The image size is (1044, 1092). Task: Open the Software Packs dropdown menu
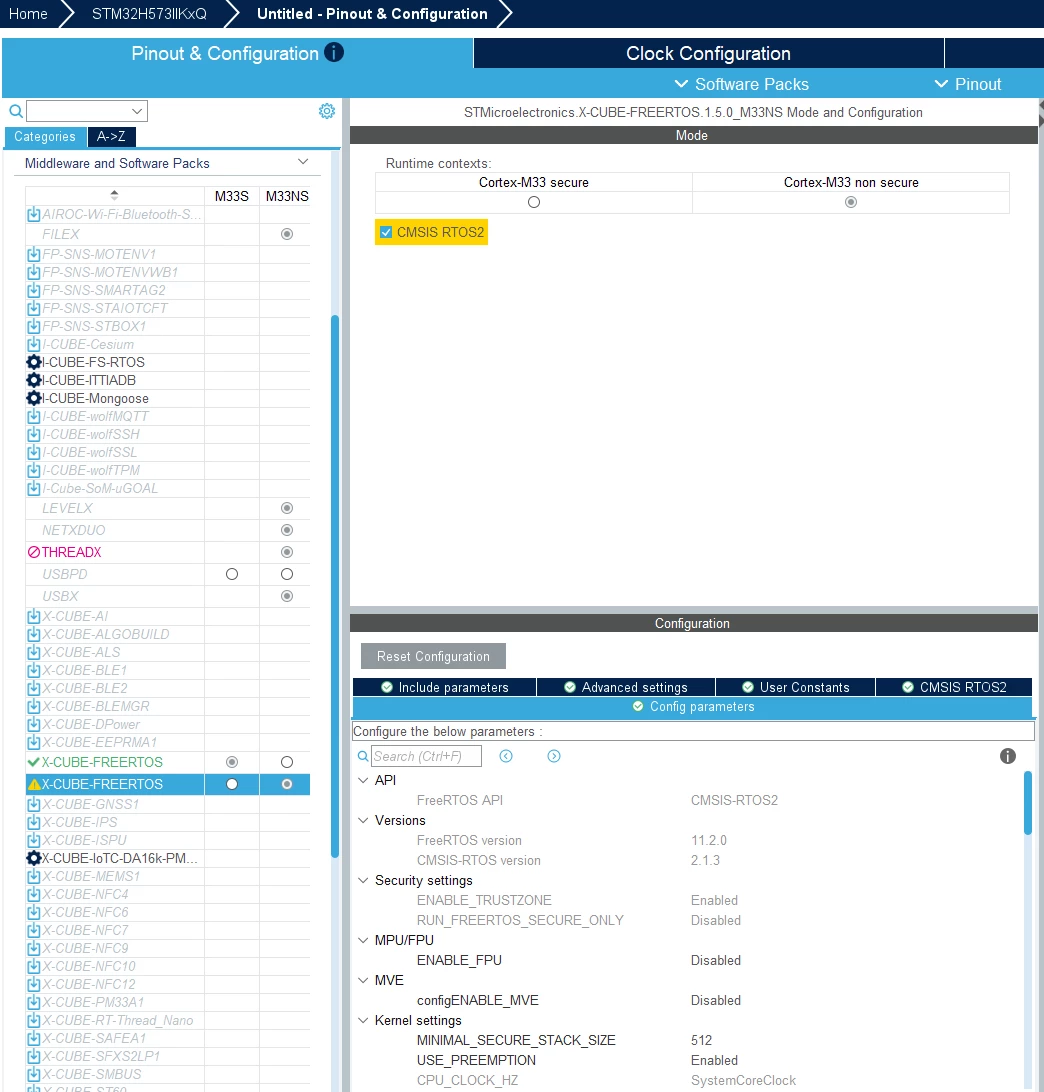click(742, 84)
